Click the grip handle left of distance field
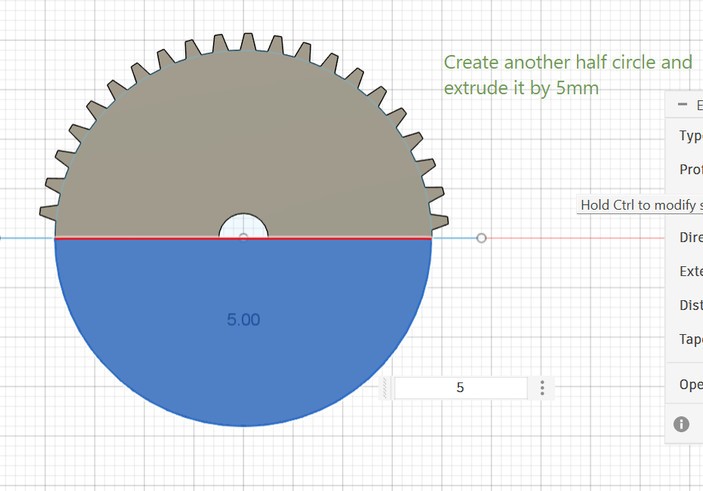The height and width of the screenshot is (491, 703). pyautogui.click(x=385, y=388)
